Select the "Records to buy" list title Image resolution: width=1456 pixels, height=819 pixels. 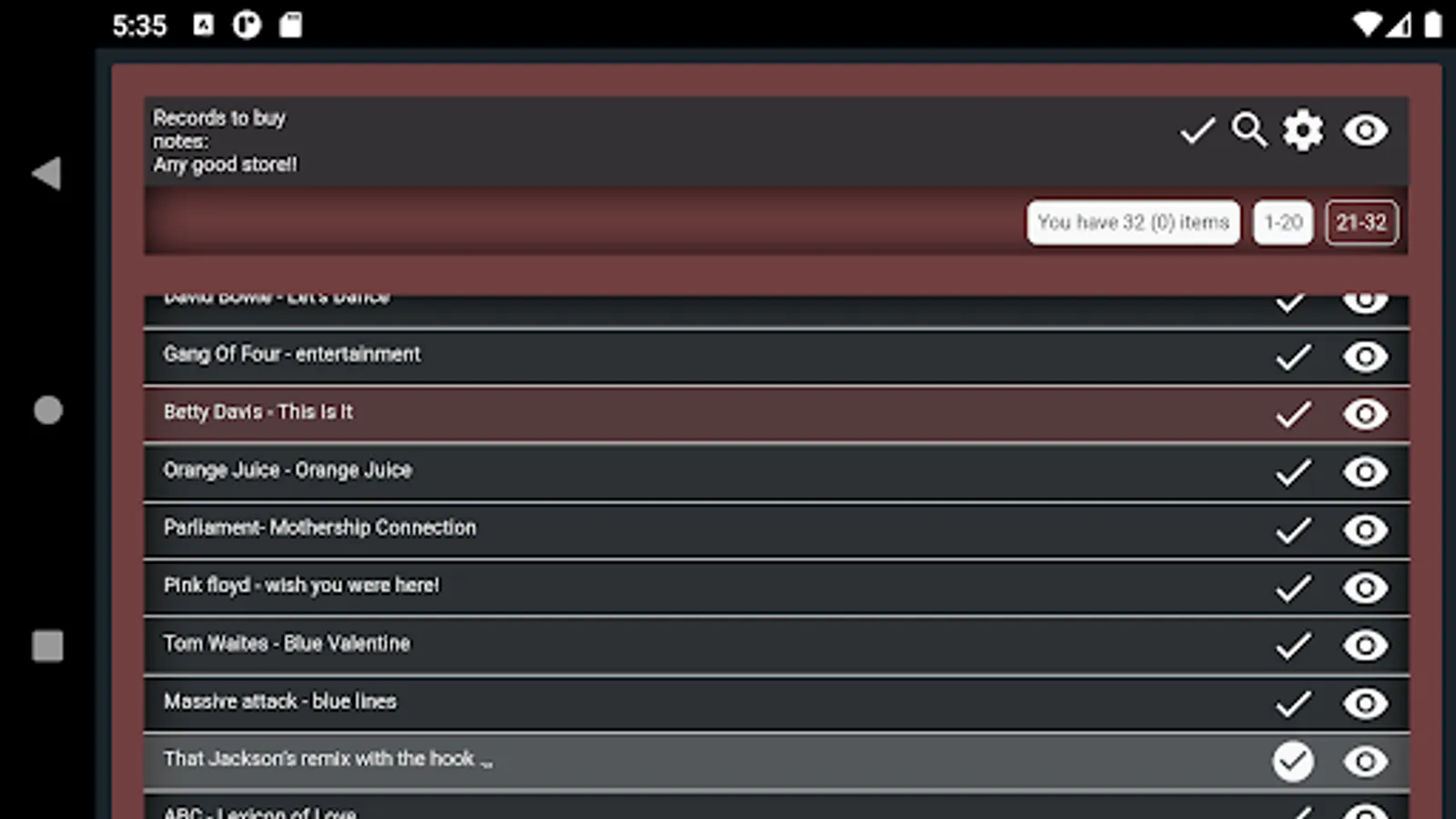click(x=219, y=118)
